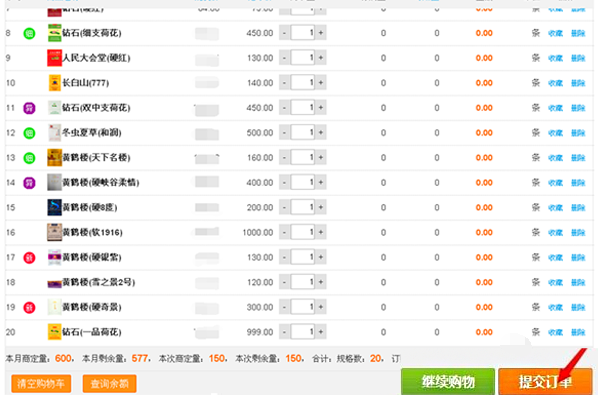Open the 人民大会堂(硬红) product thumbnail
The width and height of the screenshot is (598, 395).
coord(54,58)
